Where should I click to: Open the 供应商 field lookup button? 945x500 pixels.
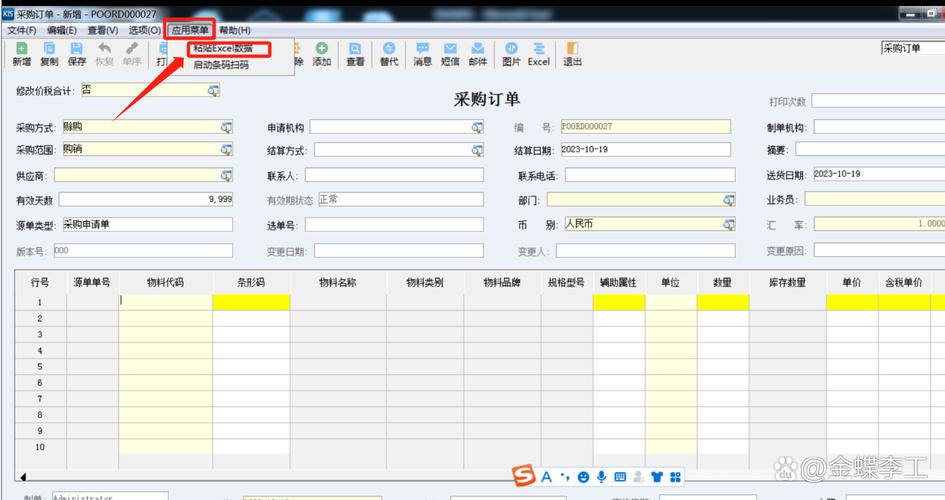click(226, 175)
